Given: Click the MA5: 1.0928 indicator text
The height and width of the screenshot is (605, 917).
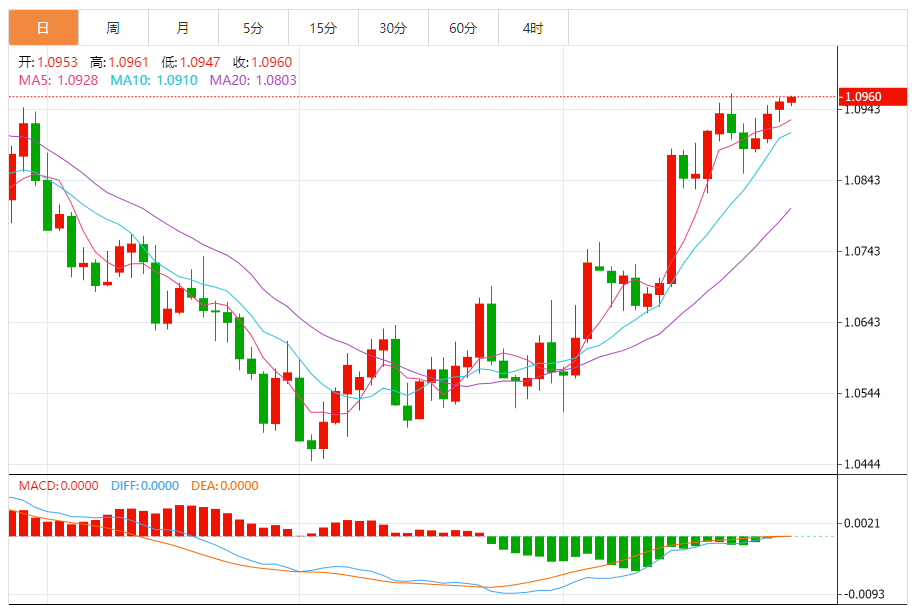Looking at the screenshot, I should tap(58, 80).
